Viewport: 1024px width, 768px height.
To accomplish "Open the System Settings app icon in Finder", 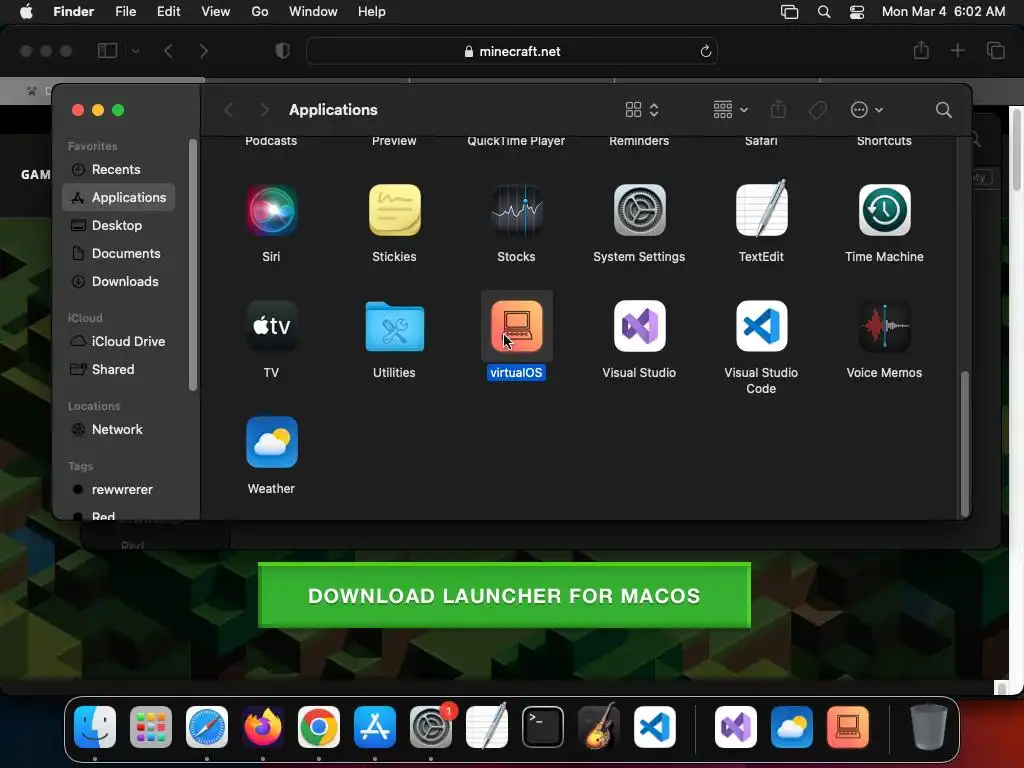I will tap(639, 210).
